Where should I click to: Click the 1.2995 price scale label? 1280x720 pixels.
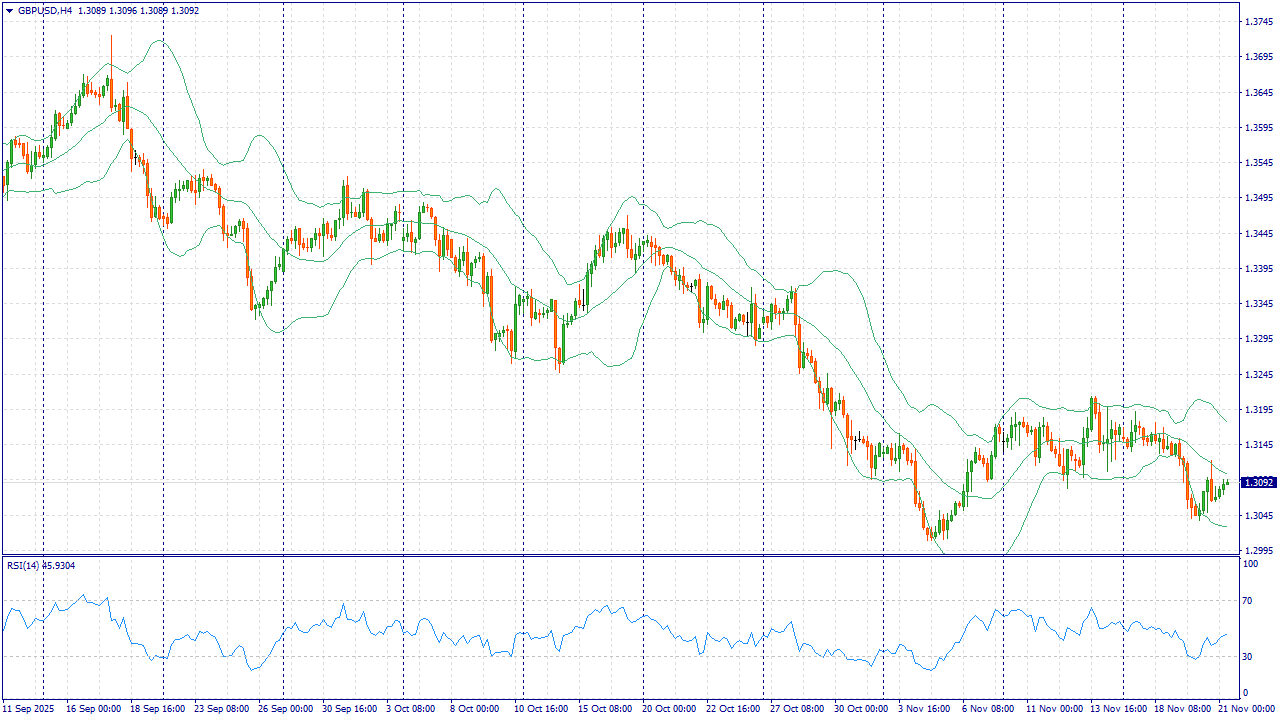(x=1257, y=551)
